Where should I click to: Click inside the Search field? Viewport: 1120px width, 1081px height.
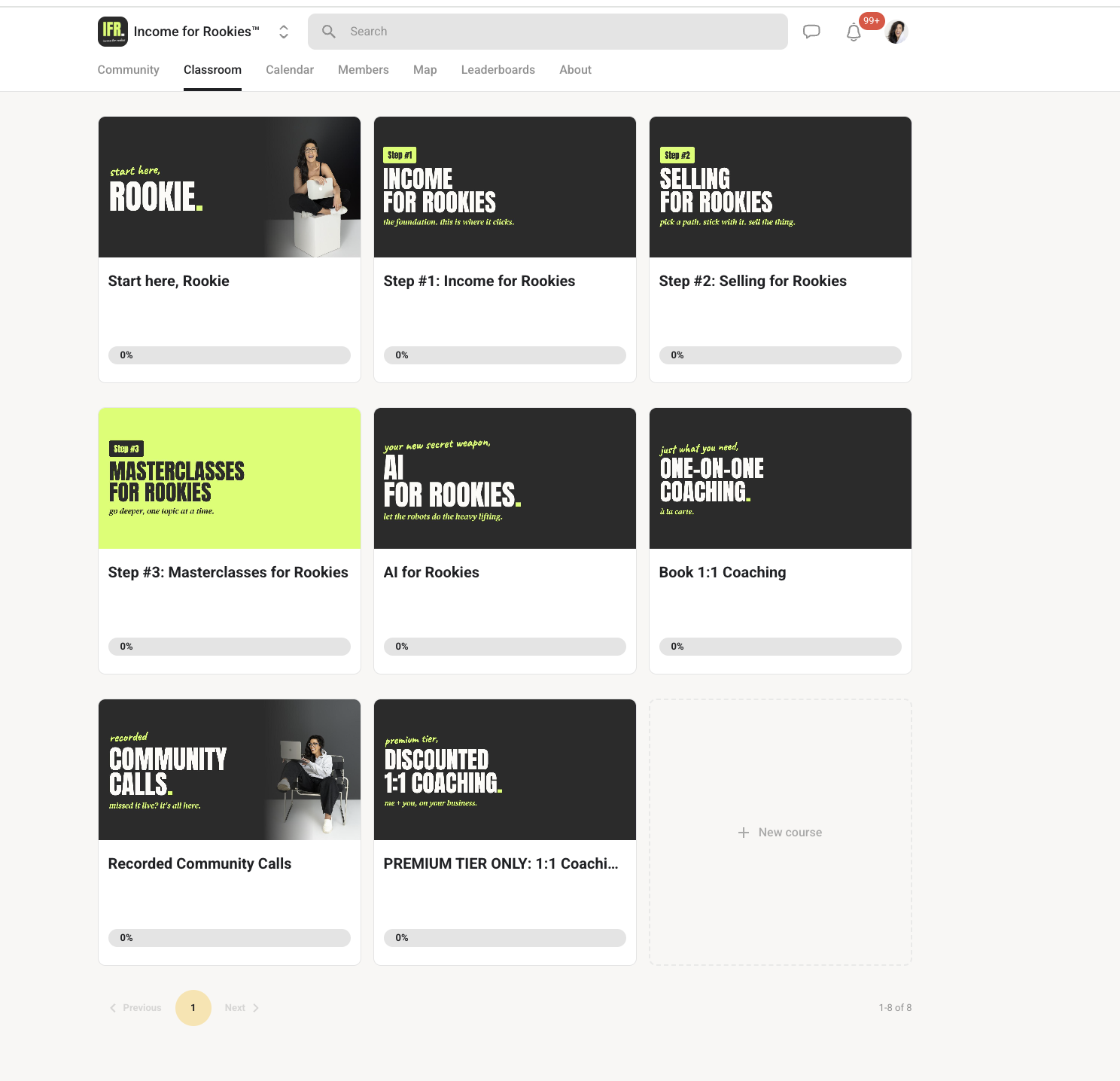click(548, 32)
